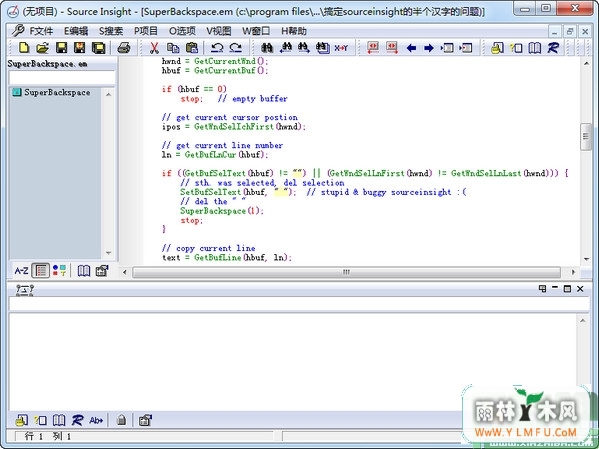599x449 pixels.
Task: Click the properties icon in bottom toolbar
Action: (x=145, y=420)
